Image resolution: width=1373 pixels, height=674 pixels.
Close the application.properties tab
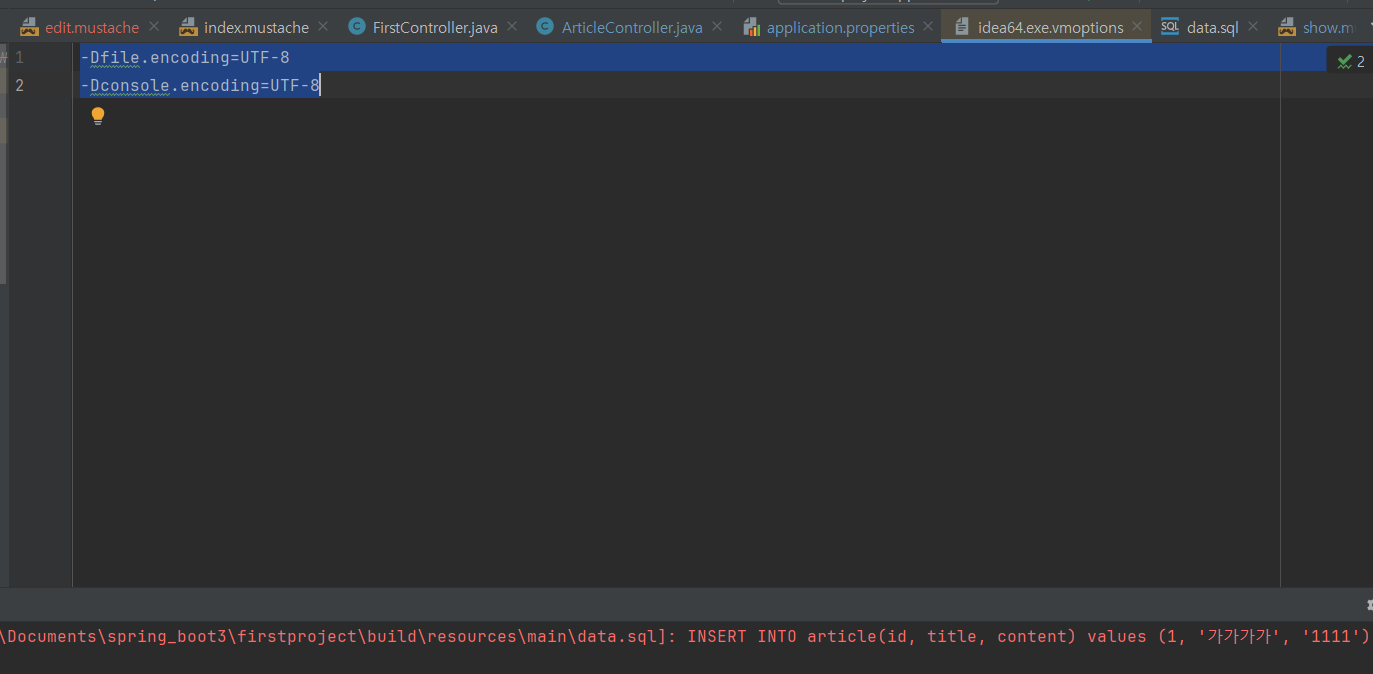coord(928,27)
